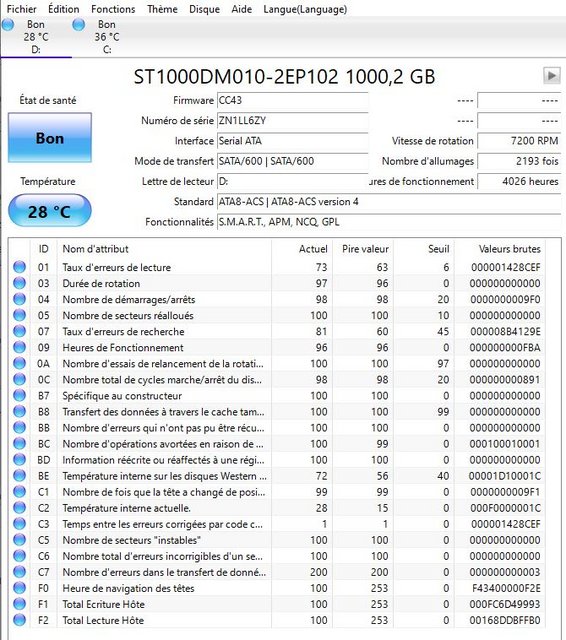Click status icon for Taux d'erreurs de recherche
Viewport: 566px width, 640px height.
(x=19, y=331)
